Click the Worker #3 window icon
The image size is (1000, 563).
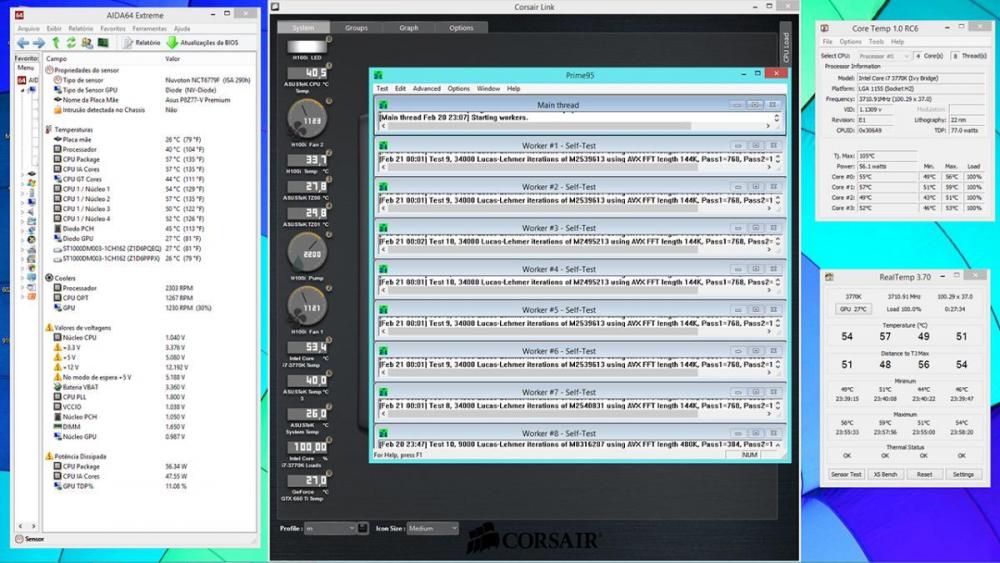(x=383, y=228)
